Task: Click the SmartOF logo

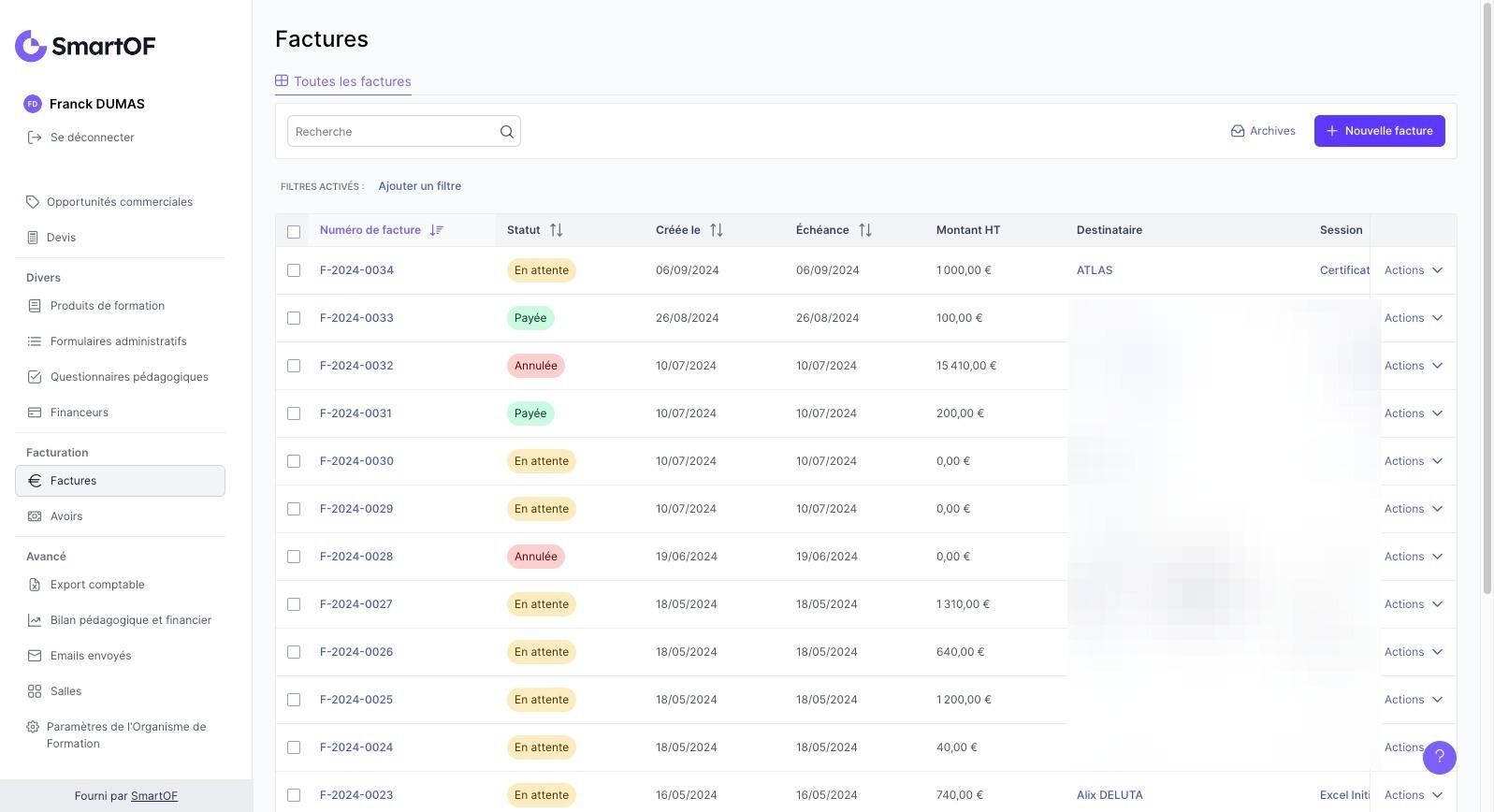Action: pyautogui.click(x=85, y=46)
